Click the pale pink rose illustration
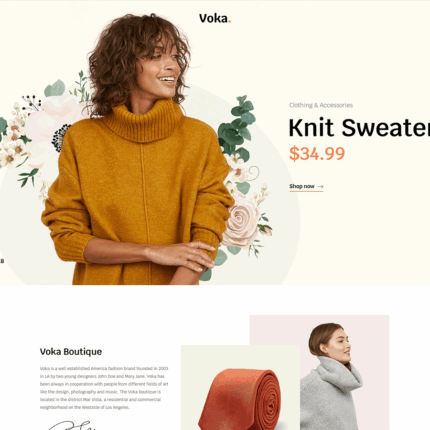The height and width of the screenshot is (430, 430). click(x=241, y=221)
